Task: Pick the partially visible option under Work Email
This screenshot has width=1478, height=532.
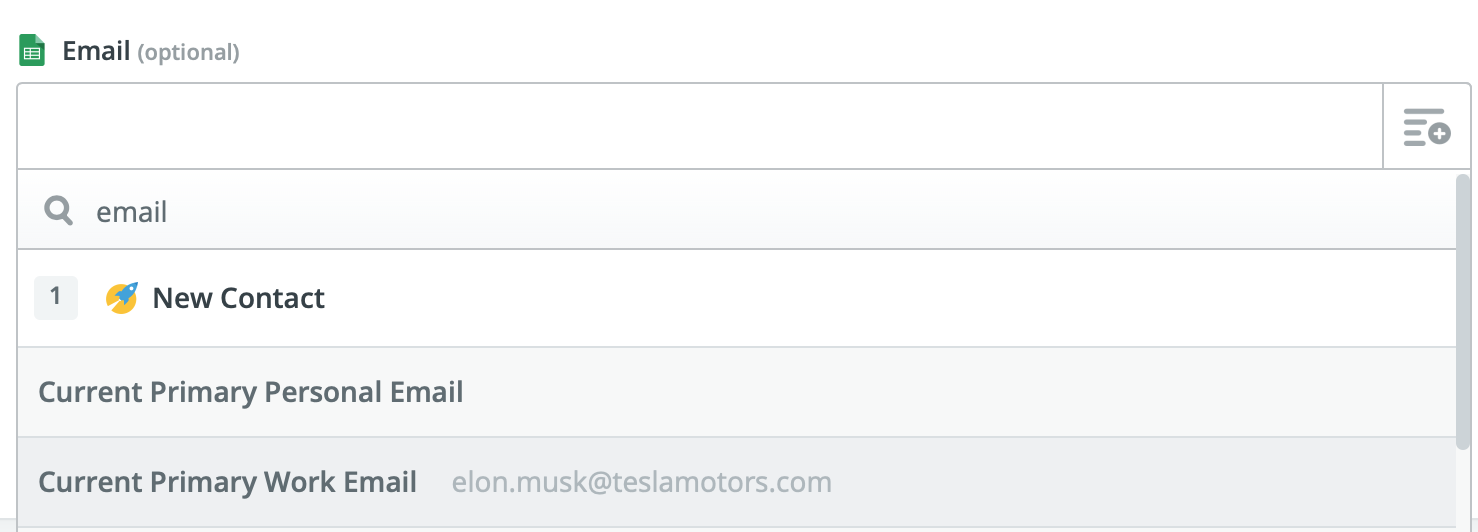Action: pos(737,529)
